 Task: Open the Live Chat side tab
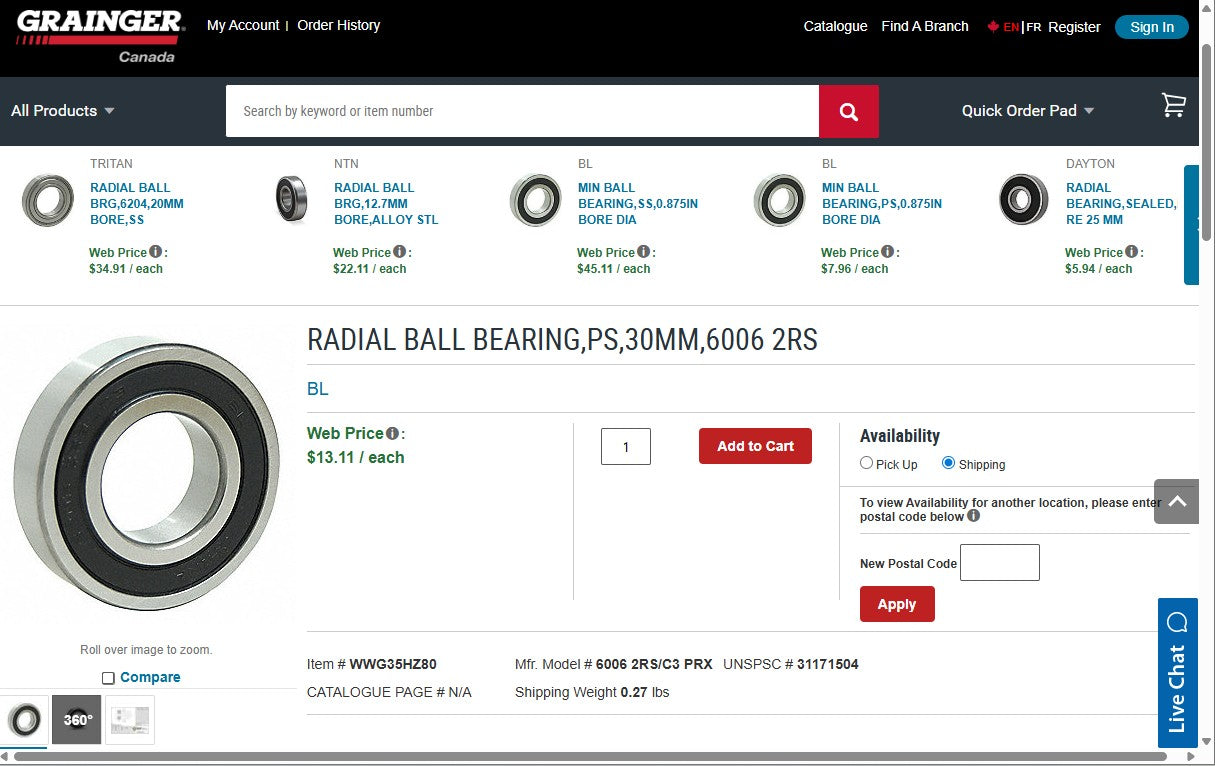point(1177,673)
